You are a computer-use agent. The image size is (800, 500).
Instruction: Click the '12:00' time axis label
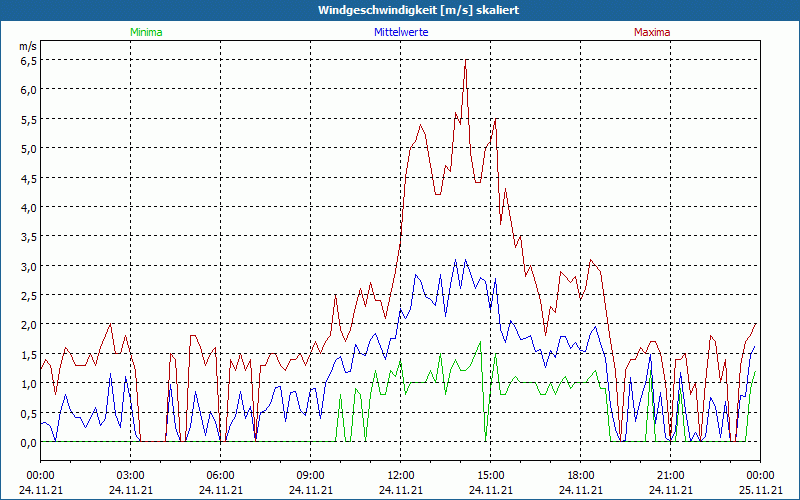401,476
